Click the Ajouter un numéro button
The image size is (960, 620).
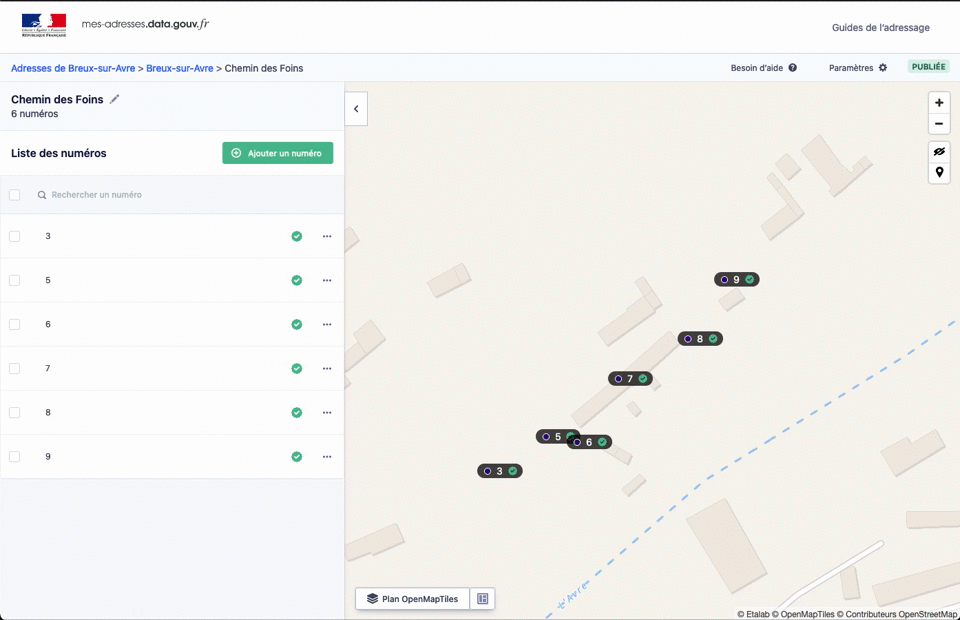click(x=277, y=153)
